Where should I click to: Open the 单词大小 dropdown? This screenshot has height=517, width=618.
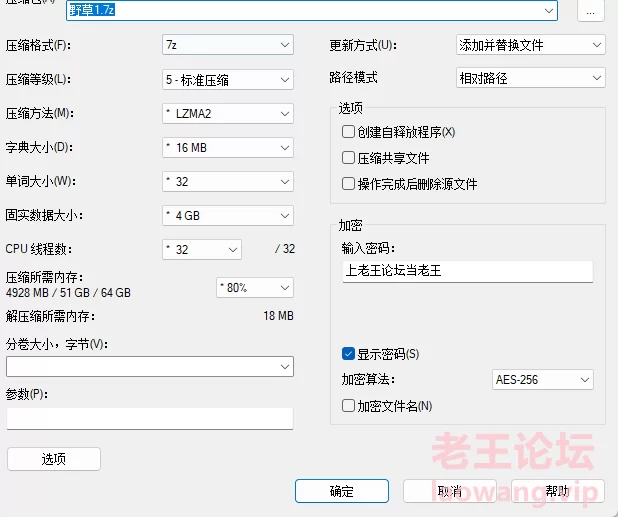point(228,182)
